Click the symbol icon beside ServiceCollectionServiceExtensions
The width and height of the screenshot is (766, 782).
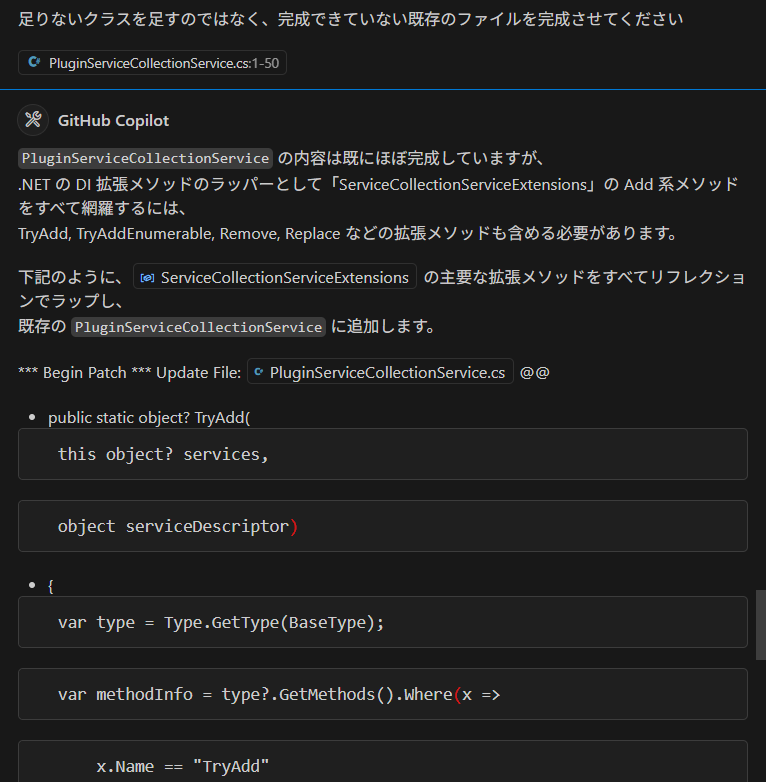click(147, 278)
